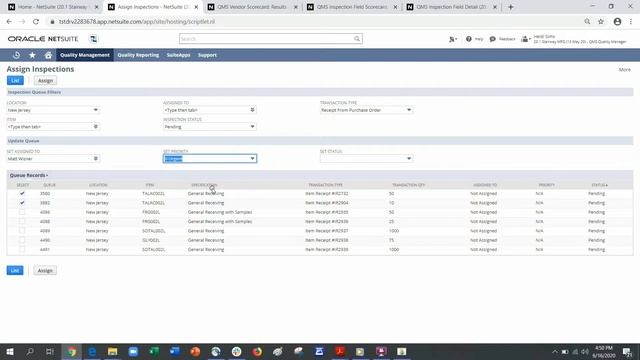Bookmark this page with star icon
The height and width of the screenshot is (360, 640).
(601, 22)
